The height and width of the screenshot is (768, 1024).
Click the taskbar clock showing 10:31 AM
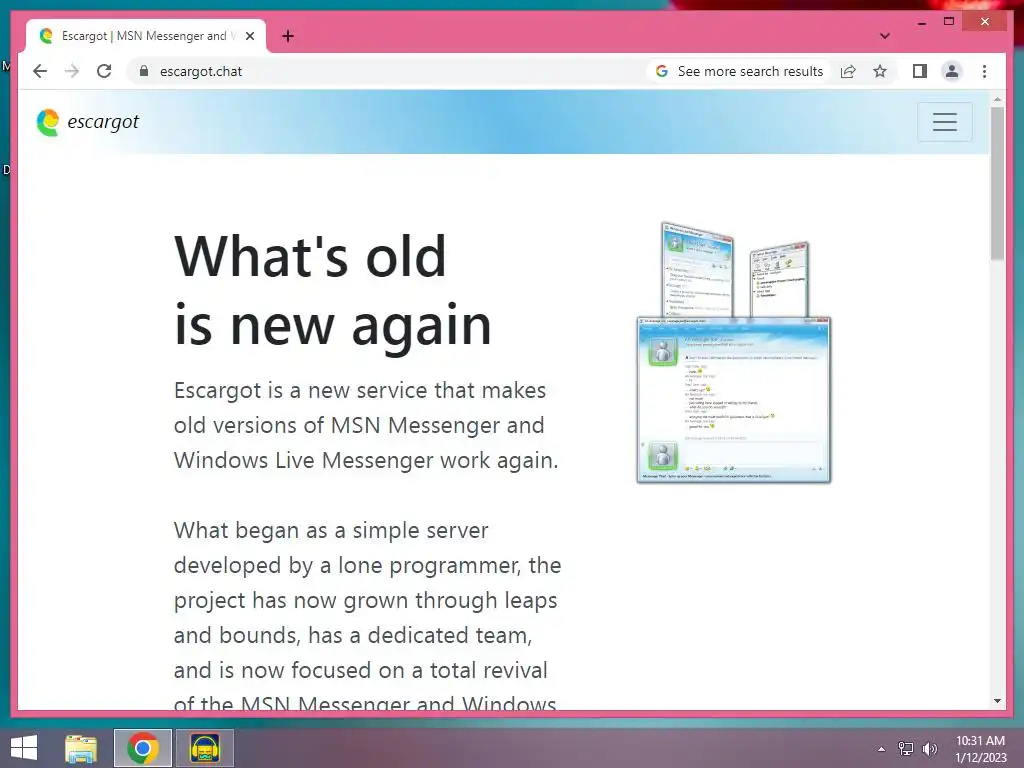click(x=980, y=749)
